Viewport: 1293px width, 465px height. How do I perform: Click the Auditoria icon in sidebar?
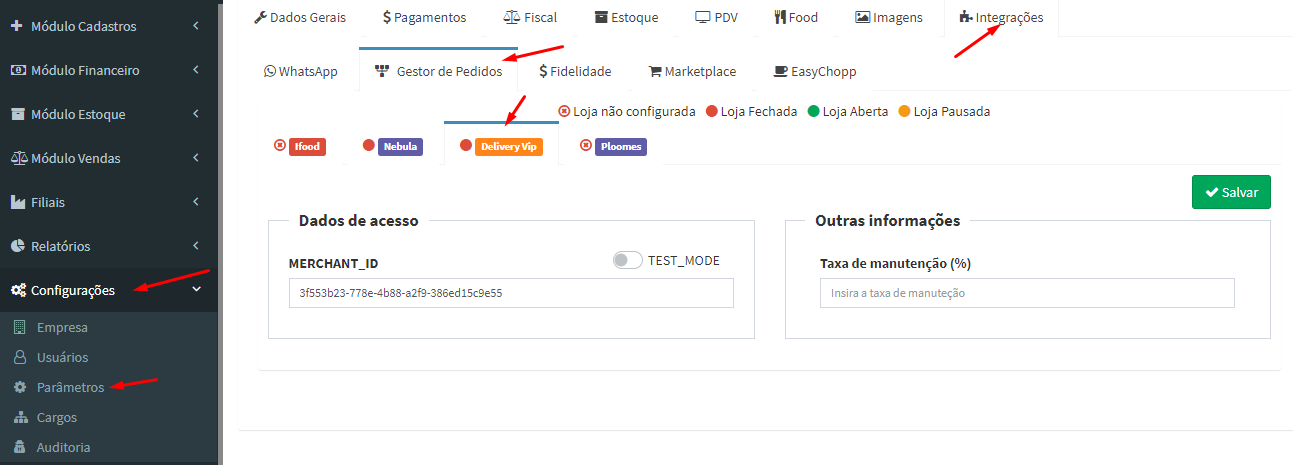point(19,447)
